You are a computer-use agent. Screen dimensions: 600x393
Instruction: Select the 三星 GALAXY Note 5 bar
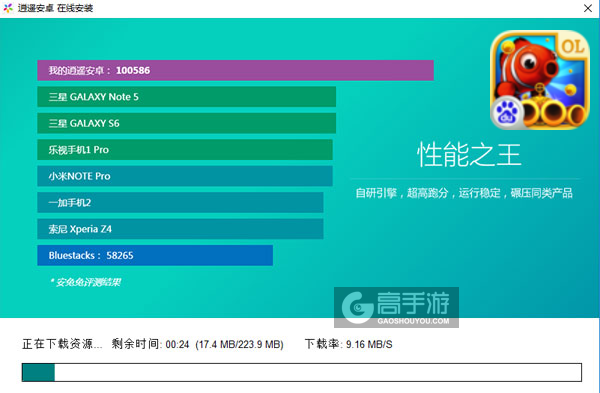tap(186, 97)
